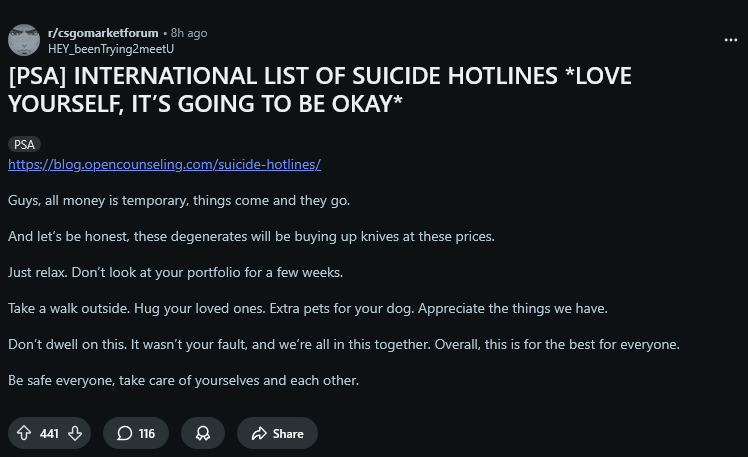Click the post title about suicide hotlines

pyautogui.click(x=320, y=90)
